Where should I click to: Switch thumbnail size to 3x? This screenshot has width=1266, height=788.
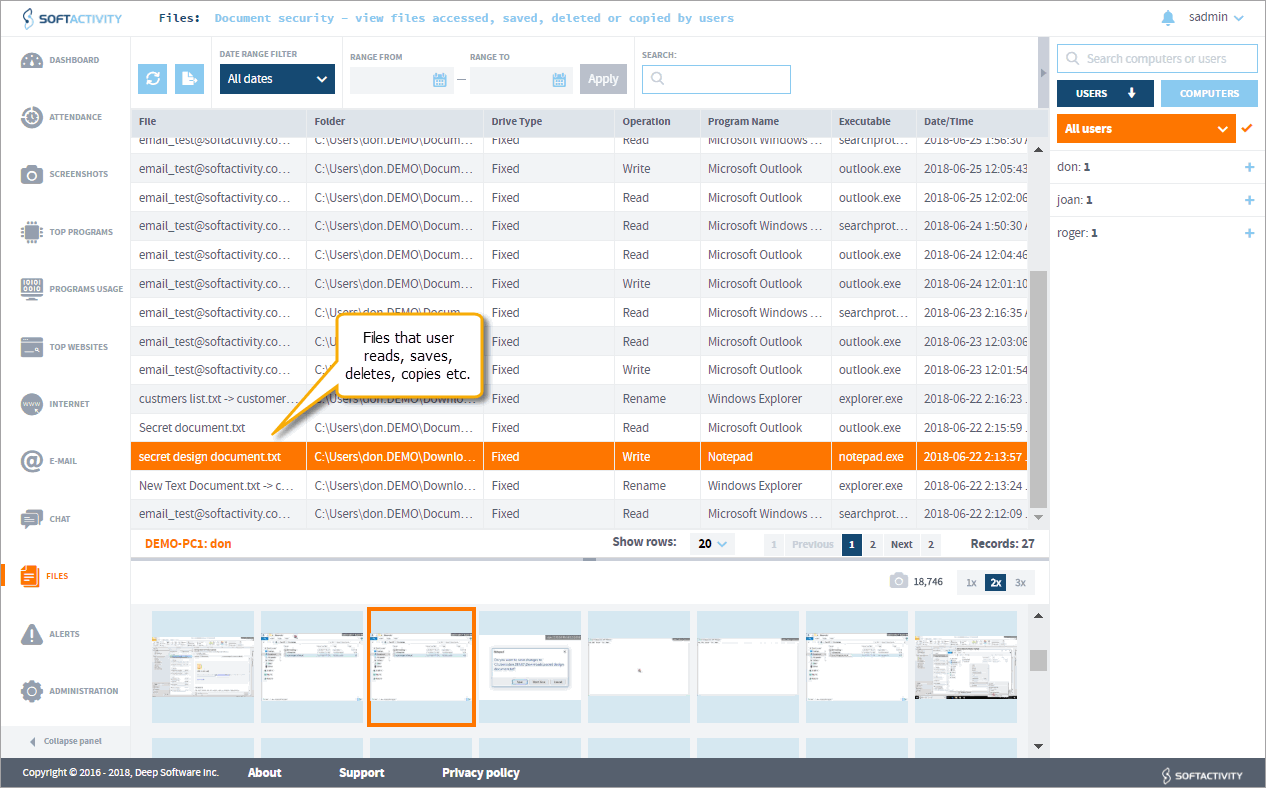tap(1020, 583)
